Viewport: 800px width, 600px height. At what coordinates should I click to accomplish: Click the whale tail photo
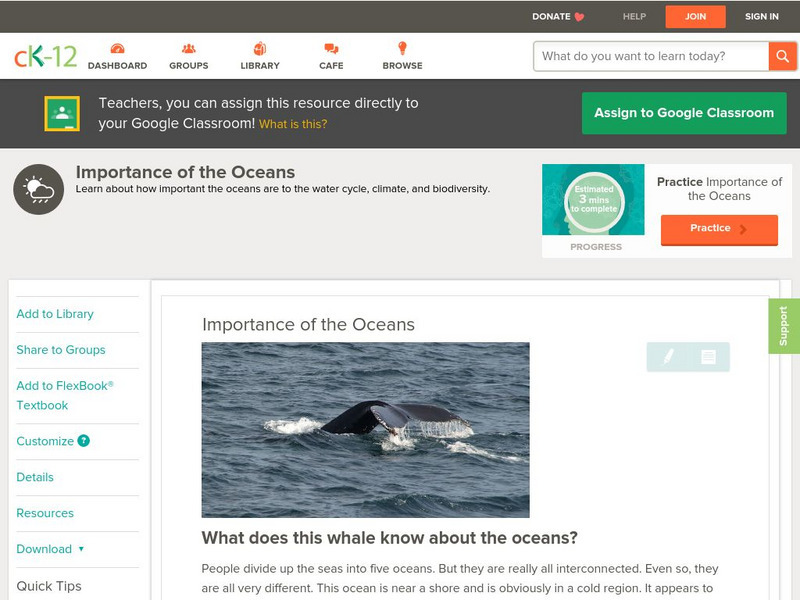(x=365, y=430)
